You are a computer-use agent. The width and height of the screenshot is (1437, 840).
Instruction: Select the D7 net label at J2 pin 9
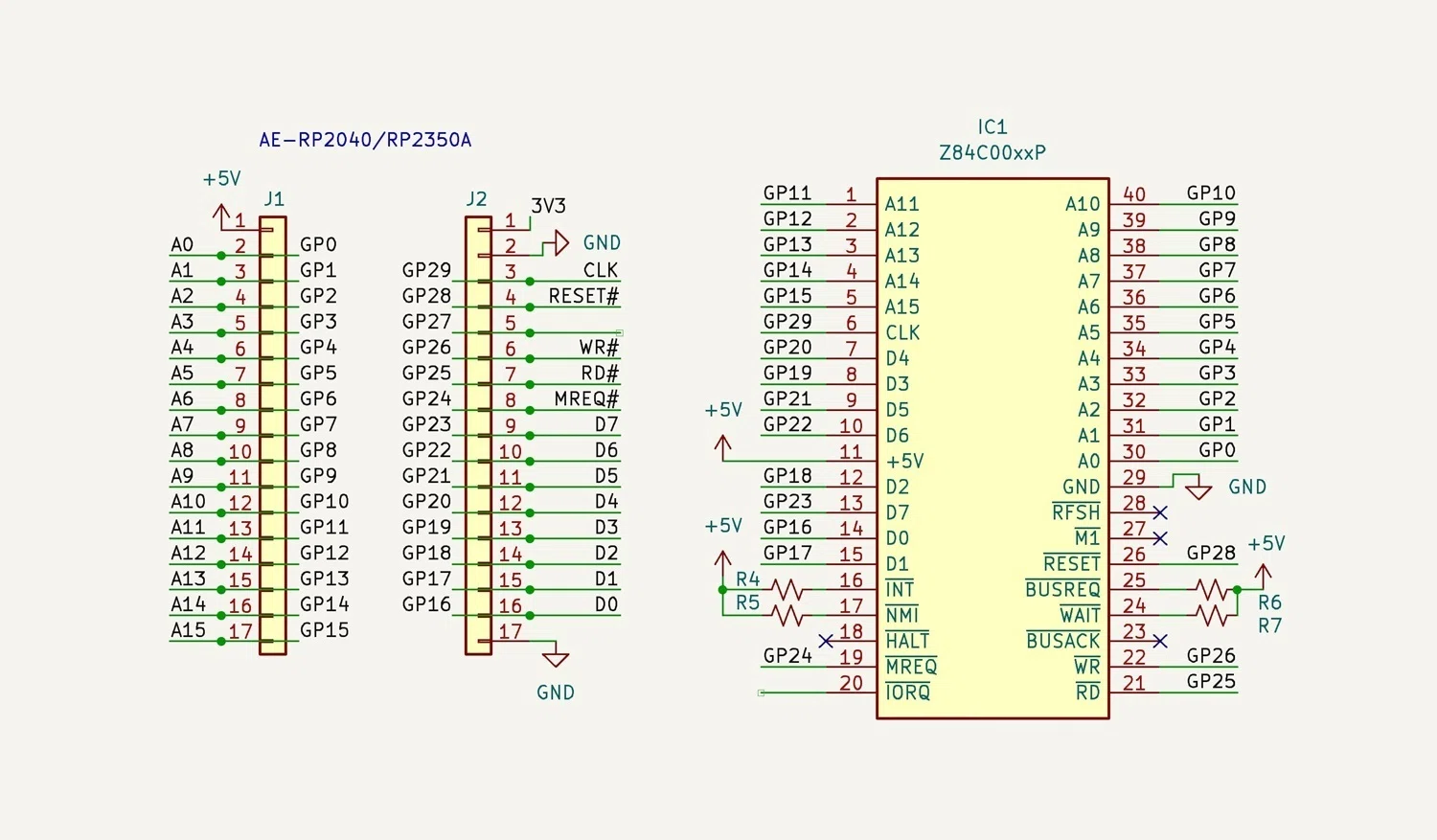pos(606,424)
